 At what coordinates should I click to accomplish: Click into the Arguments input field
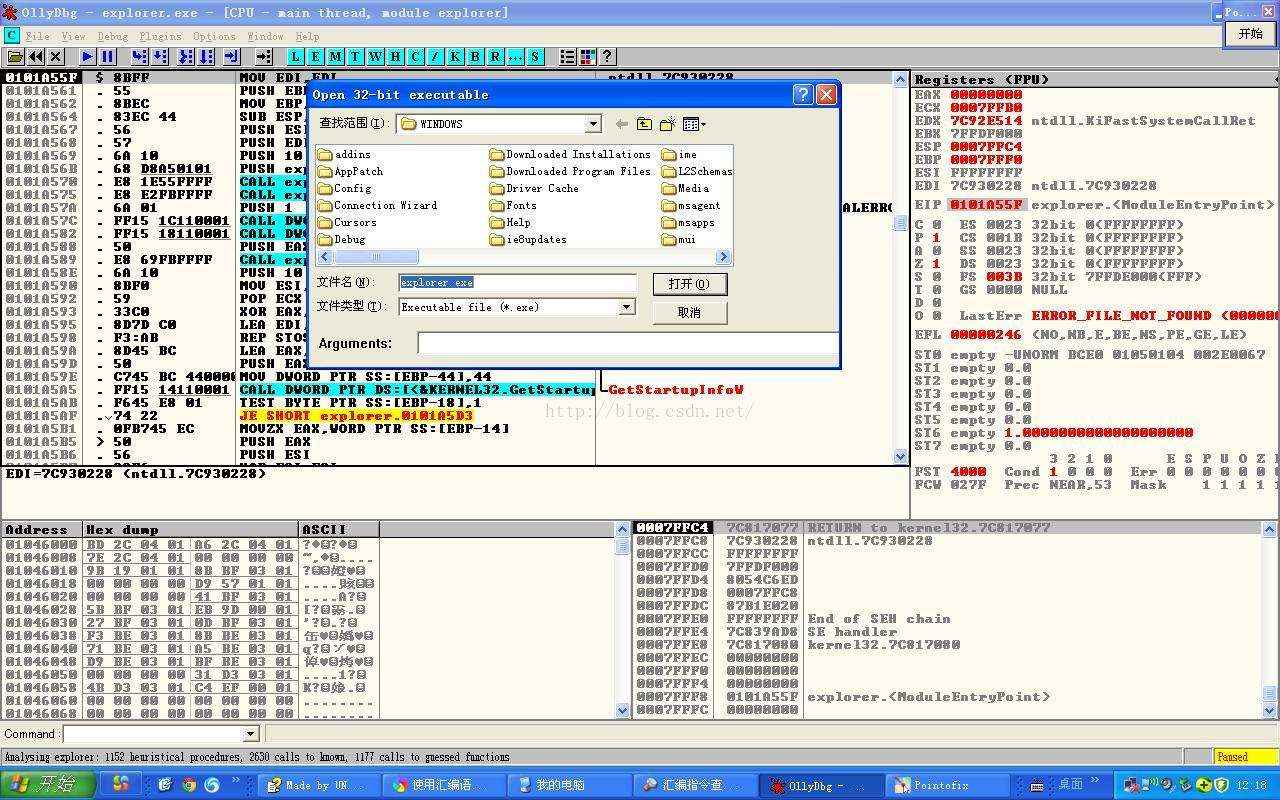coord(626,343)
